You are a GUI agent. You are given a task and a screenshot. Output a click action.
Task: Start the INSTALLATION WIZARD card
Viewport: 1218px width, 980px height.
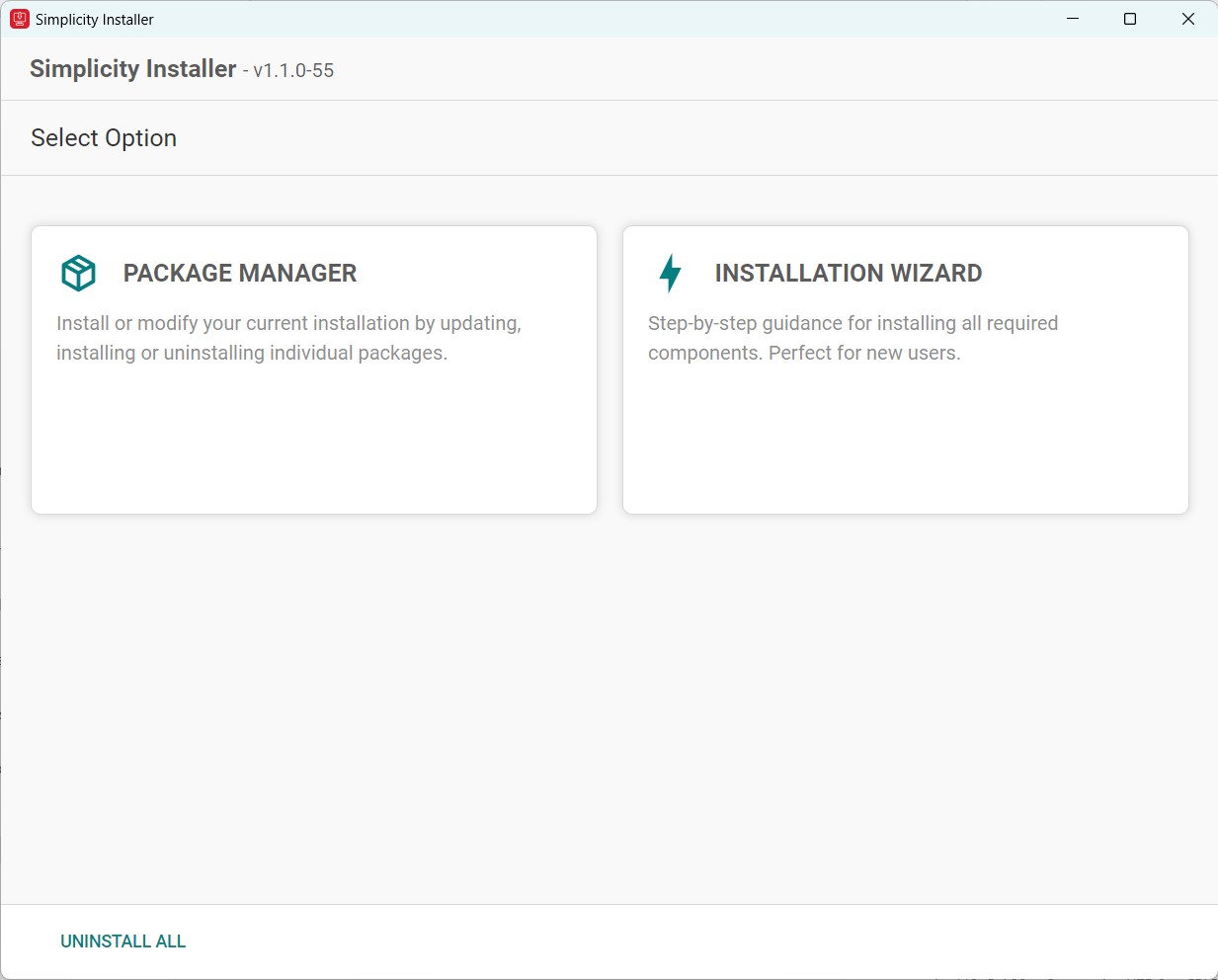click(905, 368)
